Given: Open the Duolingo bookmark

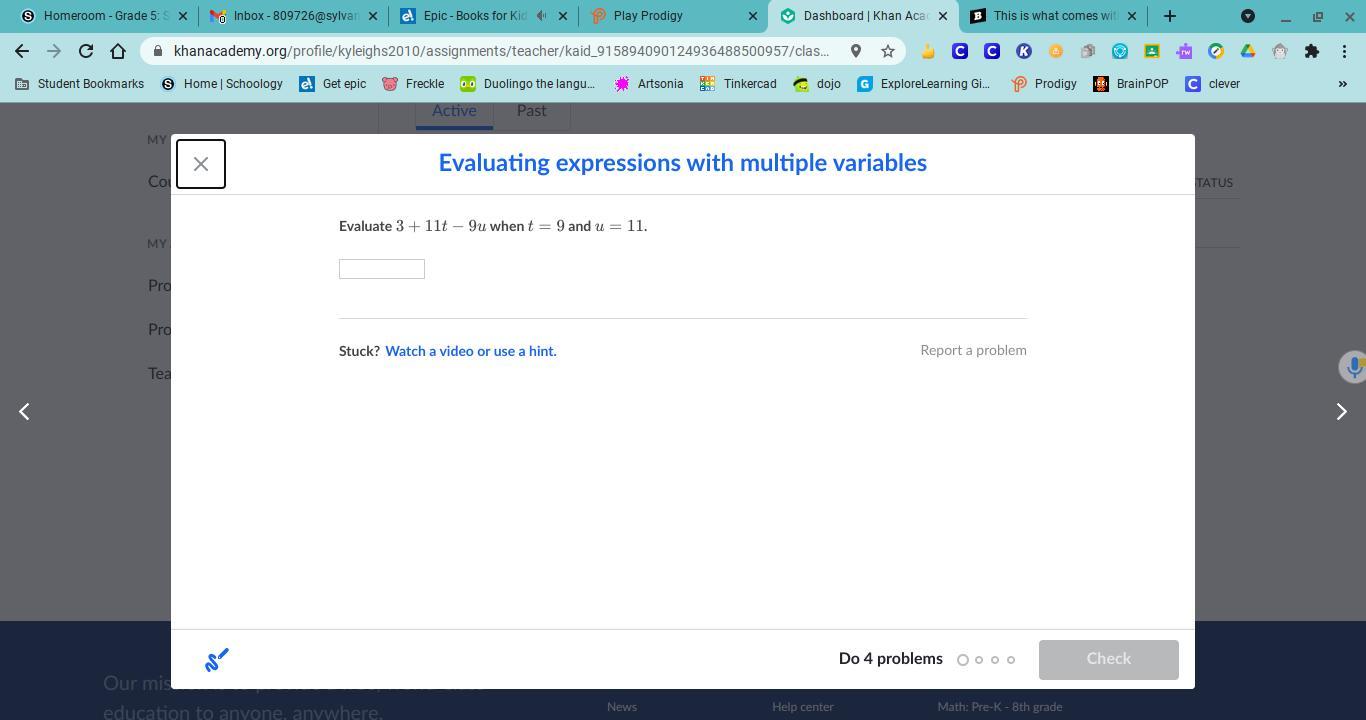Looking at the screenshot, I should pyautogui.click(x=527, y=84).
